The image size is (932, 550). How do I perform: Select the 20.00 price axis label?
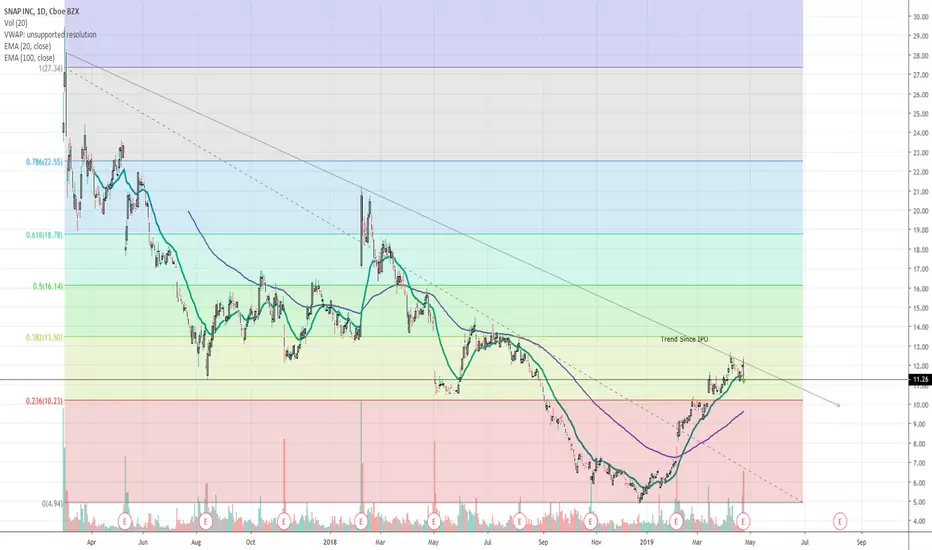pos(921,210)
